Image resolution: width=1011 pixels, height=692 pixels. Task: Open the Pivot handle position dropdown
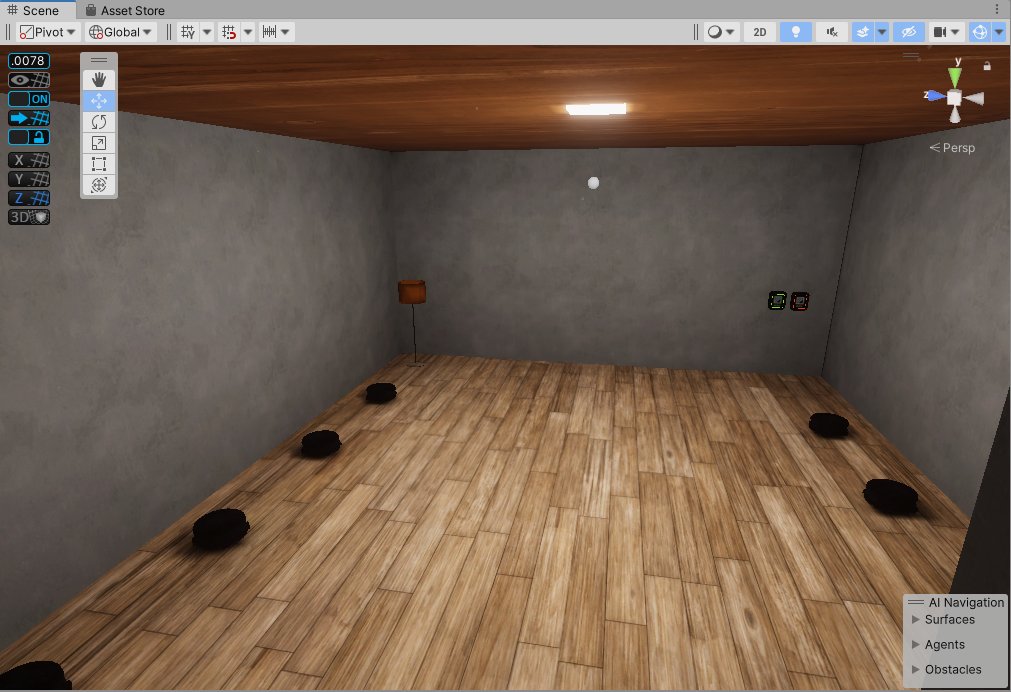(47, 32)
